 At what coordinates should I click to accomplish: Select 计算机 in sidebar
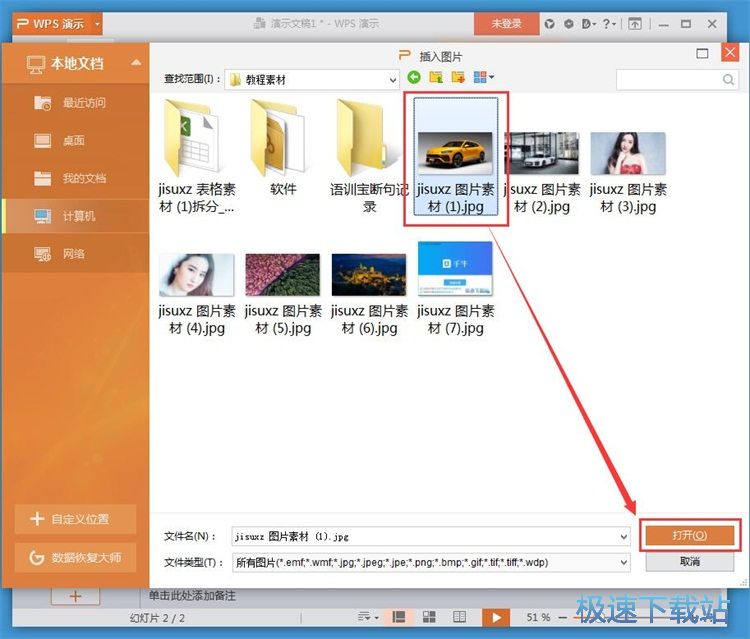(x=76, y=216)
